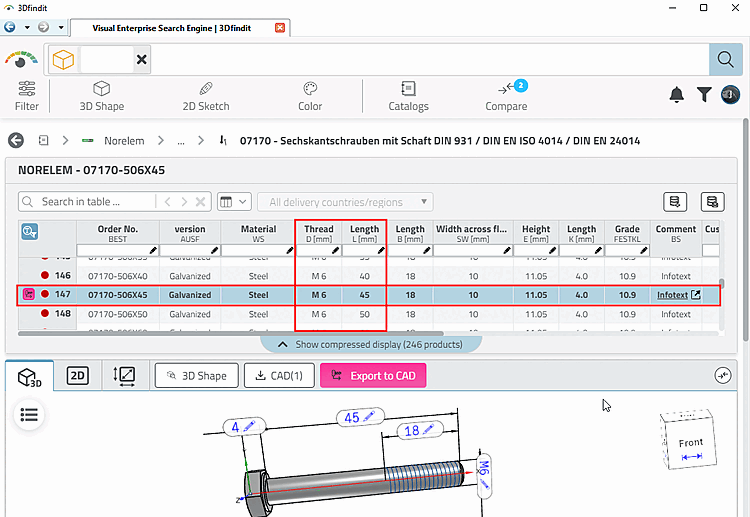
Task: Click the notifications bell icon
Action: click(676, 95)
